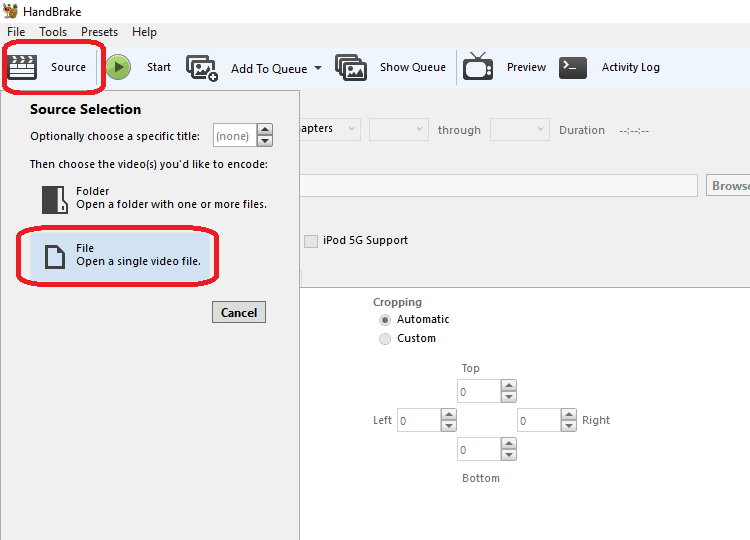The image size is (750, 540).
Task: Increase the Top crop value
Action: coord(508,386)
